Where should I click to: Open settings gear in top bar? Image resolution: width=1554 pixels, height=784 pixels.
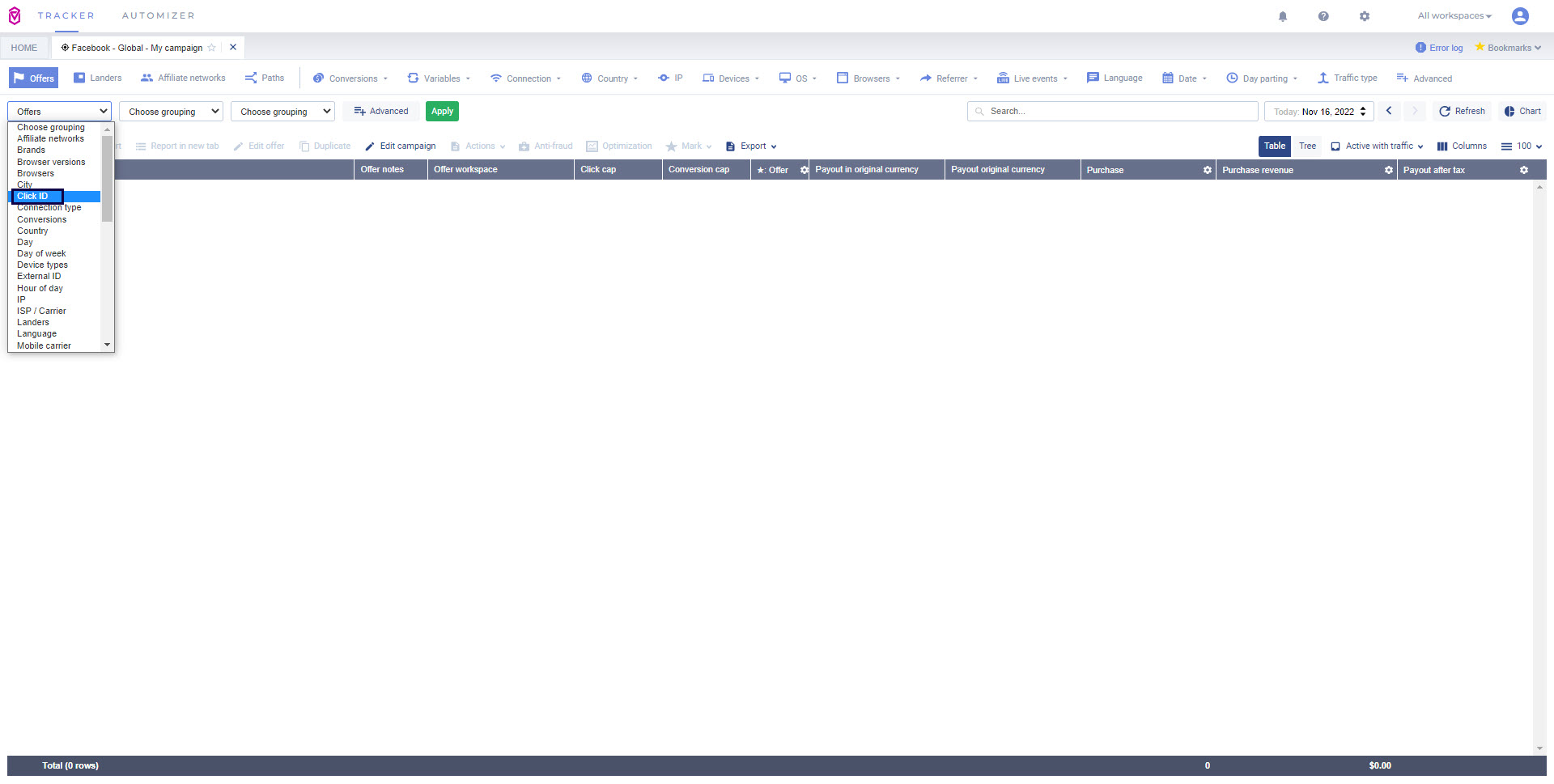pos(1365,16)
